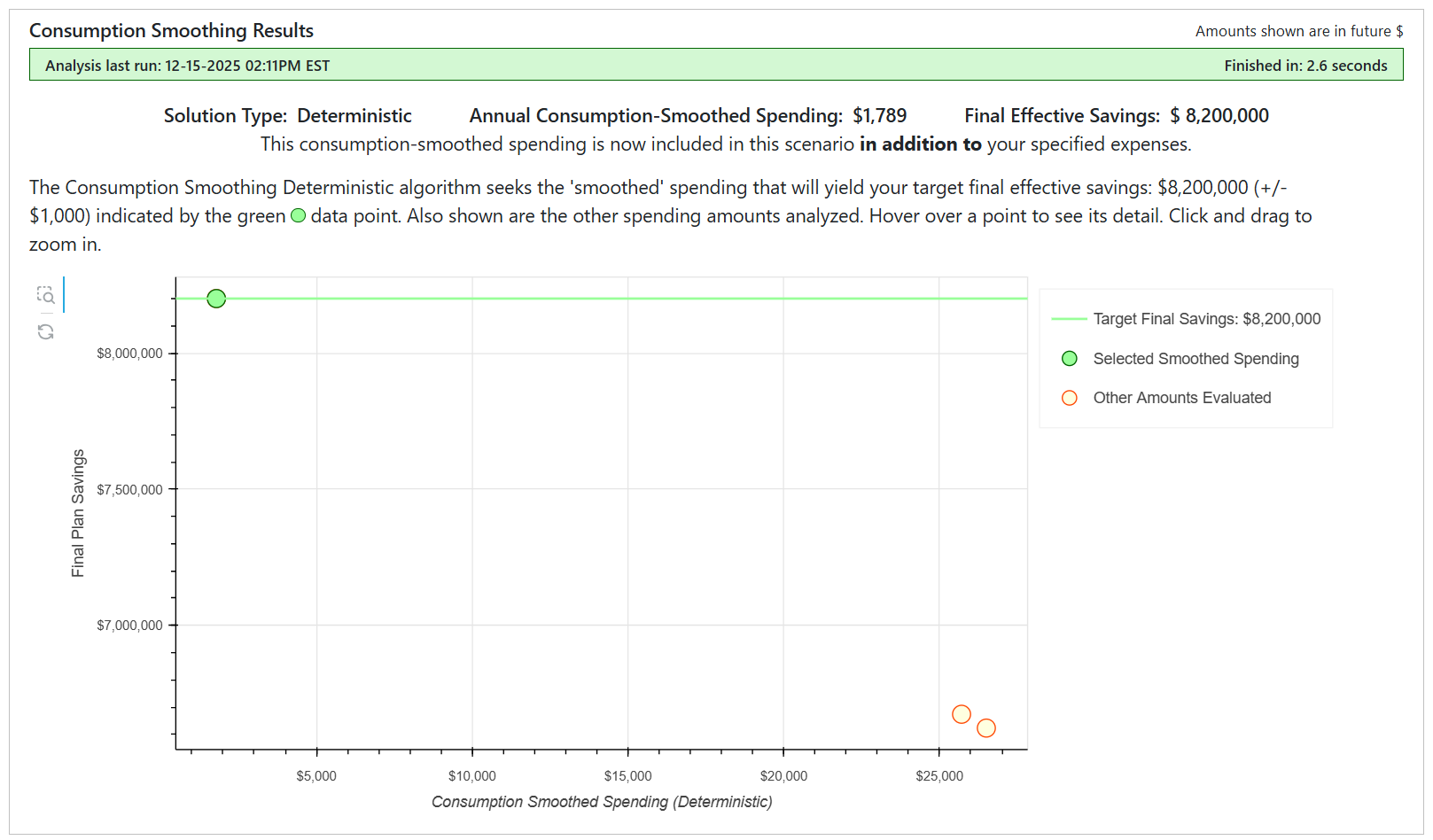
Task: Toggle 'Target Final Savings: $8,200,000' legend entry
Action: click(1206, 319)
